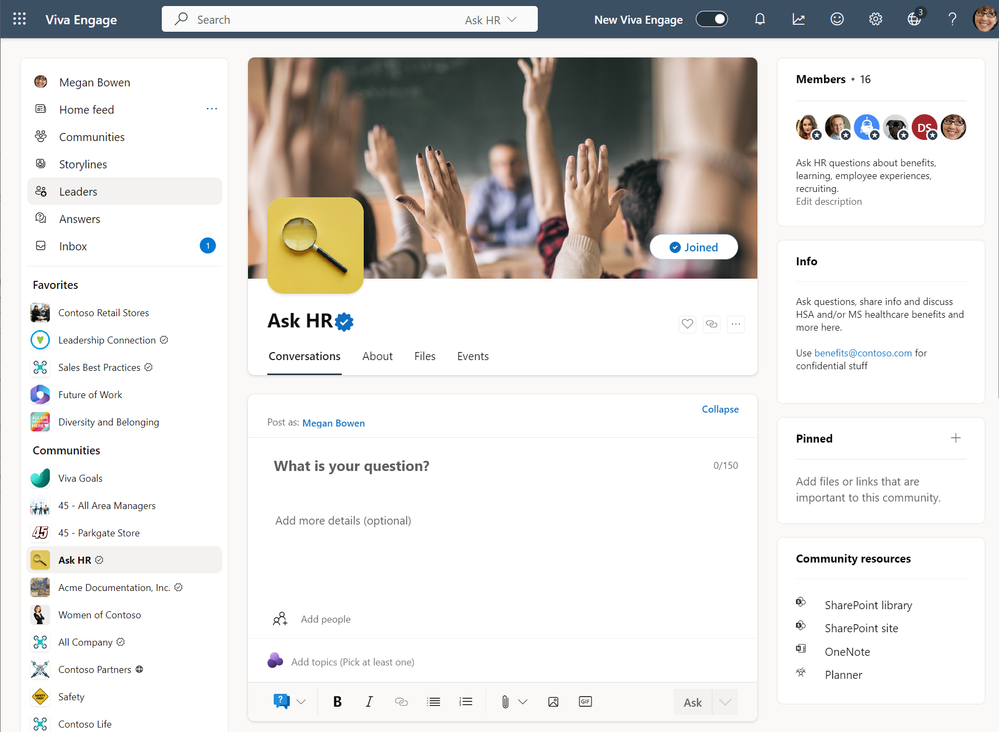Open the Viva Goals community
Viewport: 999px width, 732px height.
pos(125,478)
